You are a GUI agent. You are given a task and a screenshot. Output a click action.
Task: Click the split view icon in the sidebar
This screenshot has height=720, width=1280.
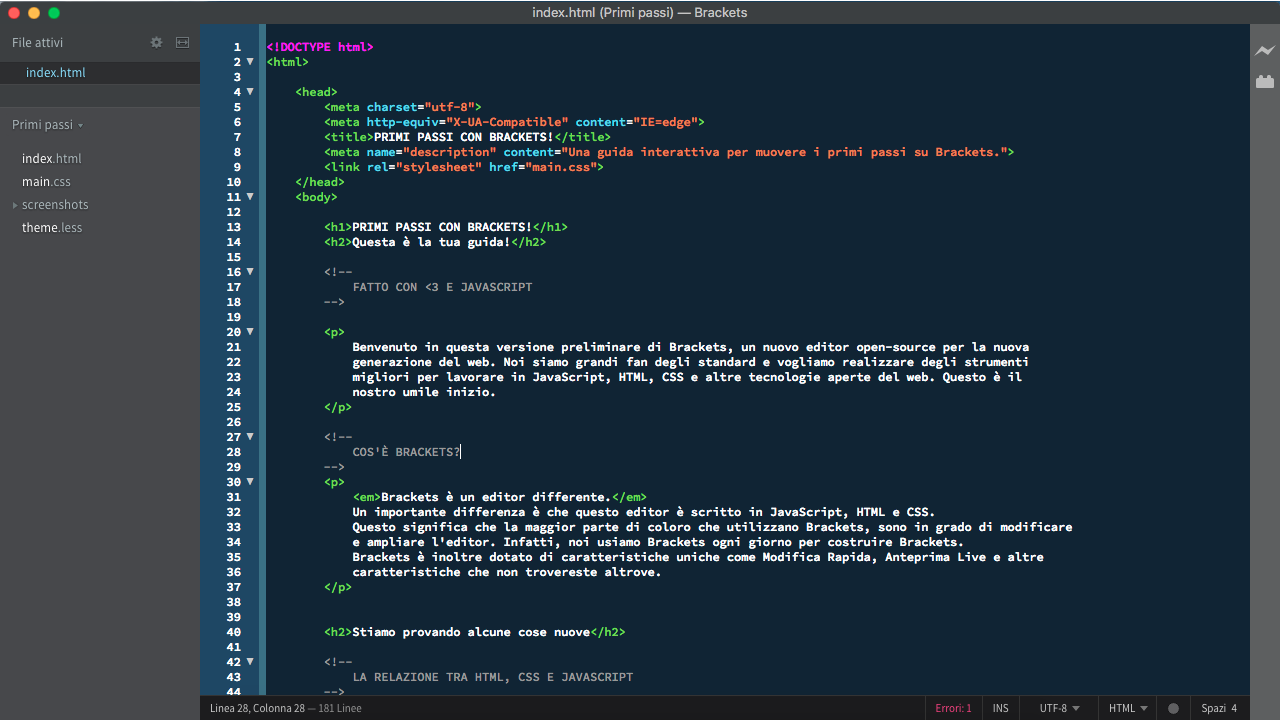[182, 43]
